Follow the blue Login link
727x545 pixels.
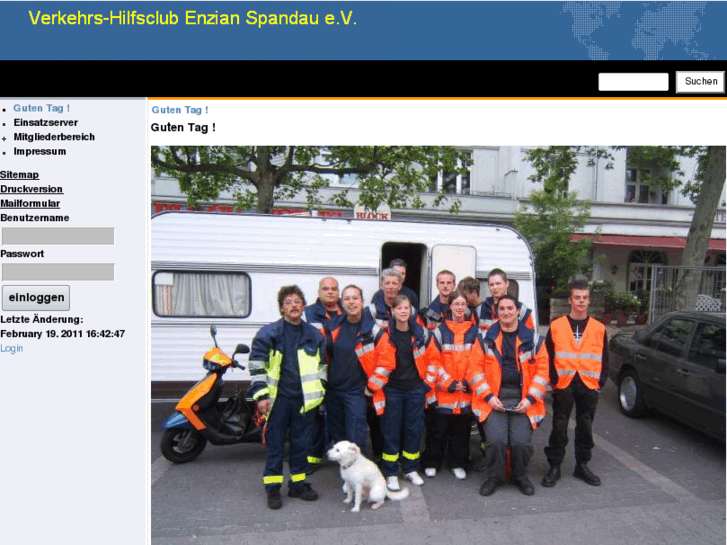[x=12, y=348]
